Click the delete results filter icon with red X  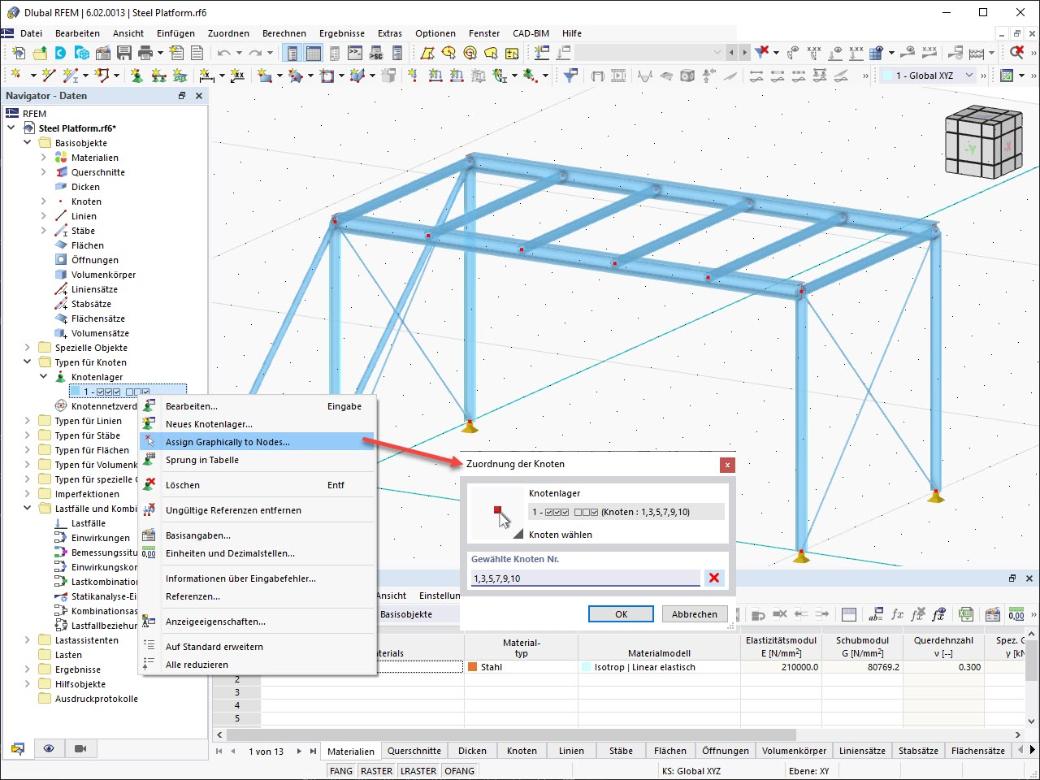tap(763, 52)
